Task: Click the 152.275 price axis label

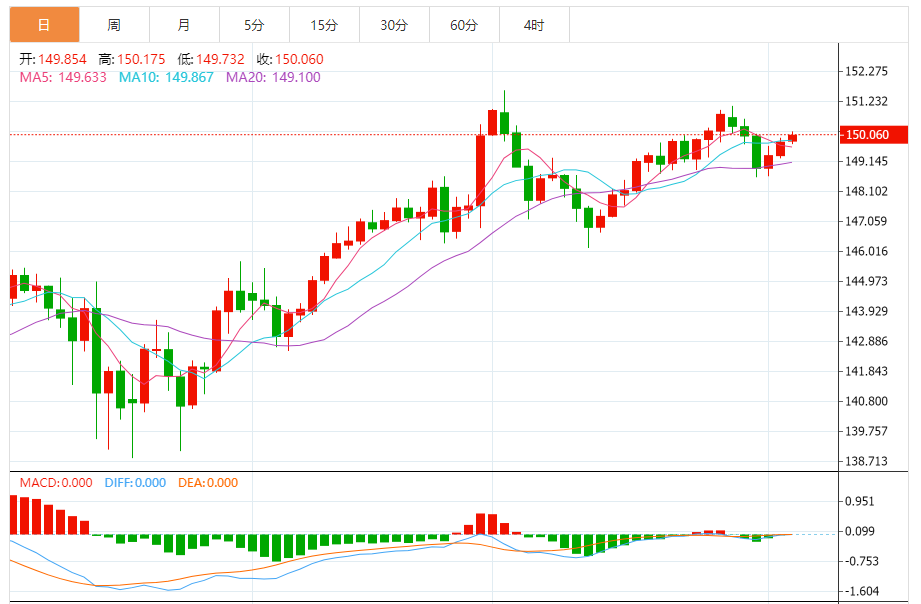Action: click(866, 71)
